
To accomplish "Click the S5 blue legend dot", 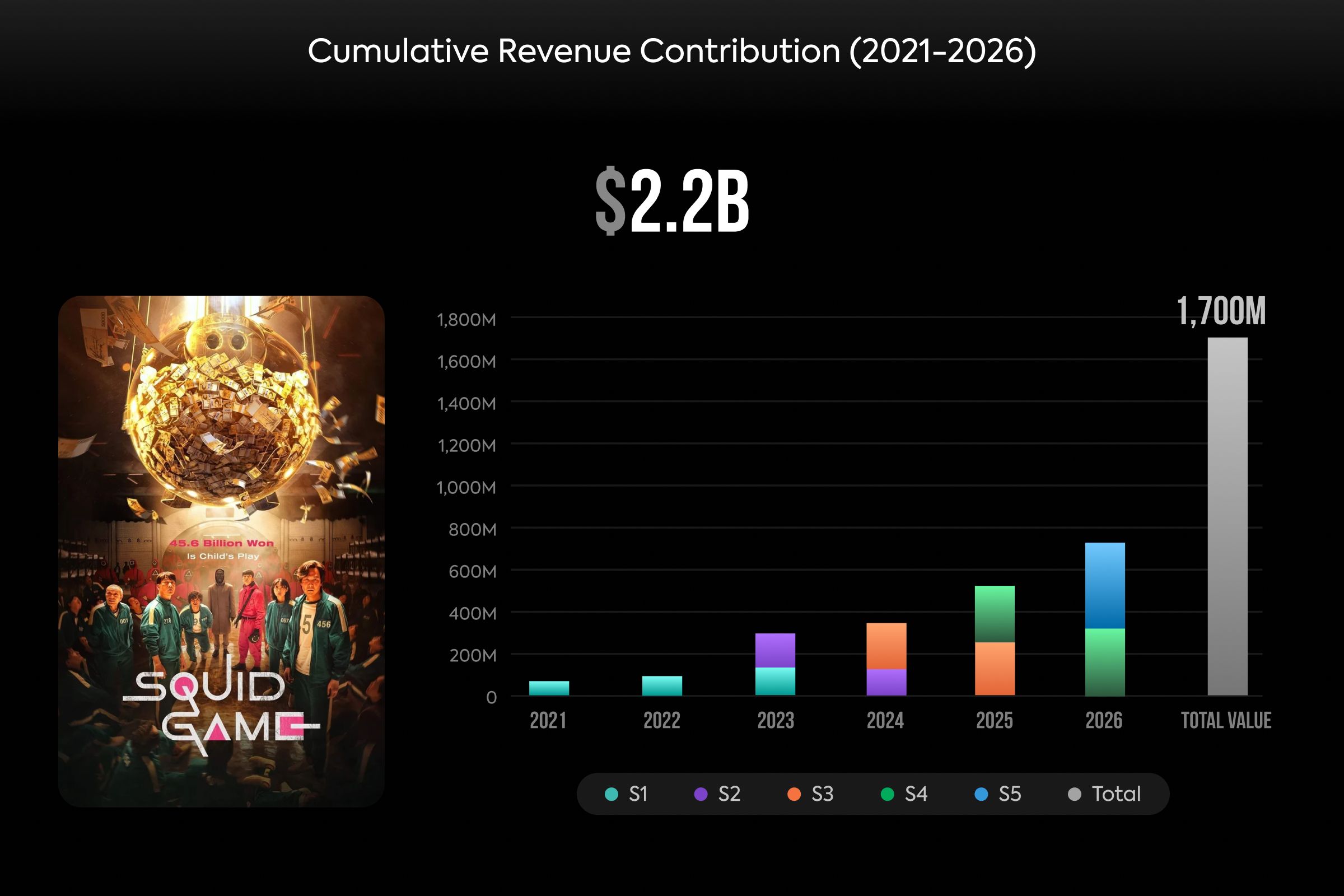I will 981,794.
